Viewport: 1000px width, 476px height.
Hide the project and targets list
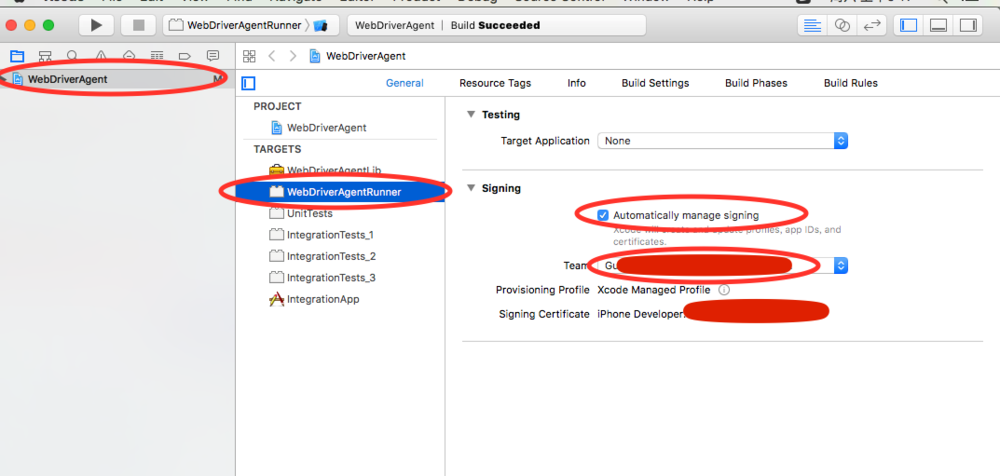click(x=249, y=83)
